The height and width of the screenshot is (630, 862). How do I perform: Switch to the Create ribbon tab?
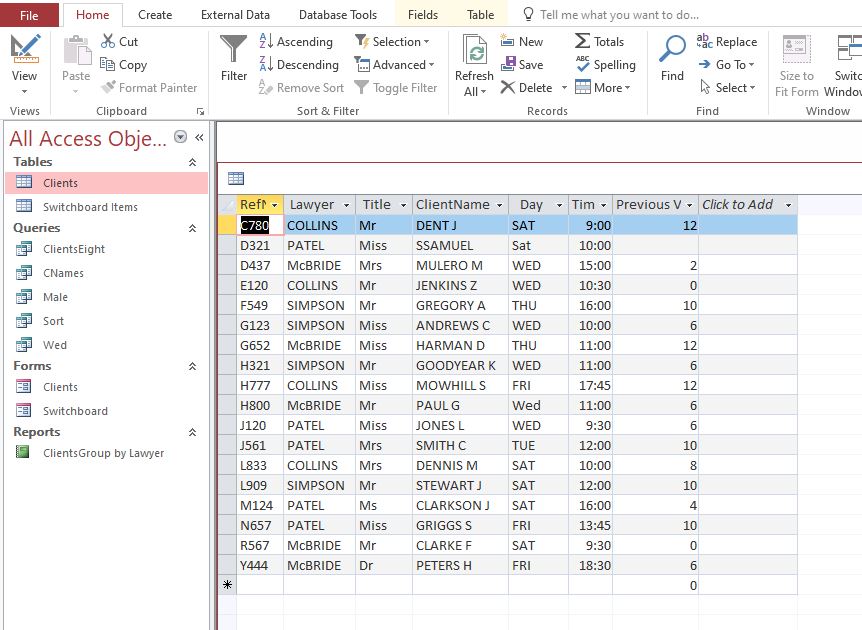155,15
